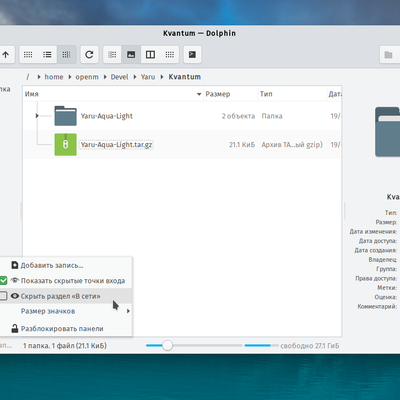400x400 pixels.
Task: Click the 2 объекта size cell
Action: tap(238, 116)
